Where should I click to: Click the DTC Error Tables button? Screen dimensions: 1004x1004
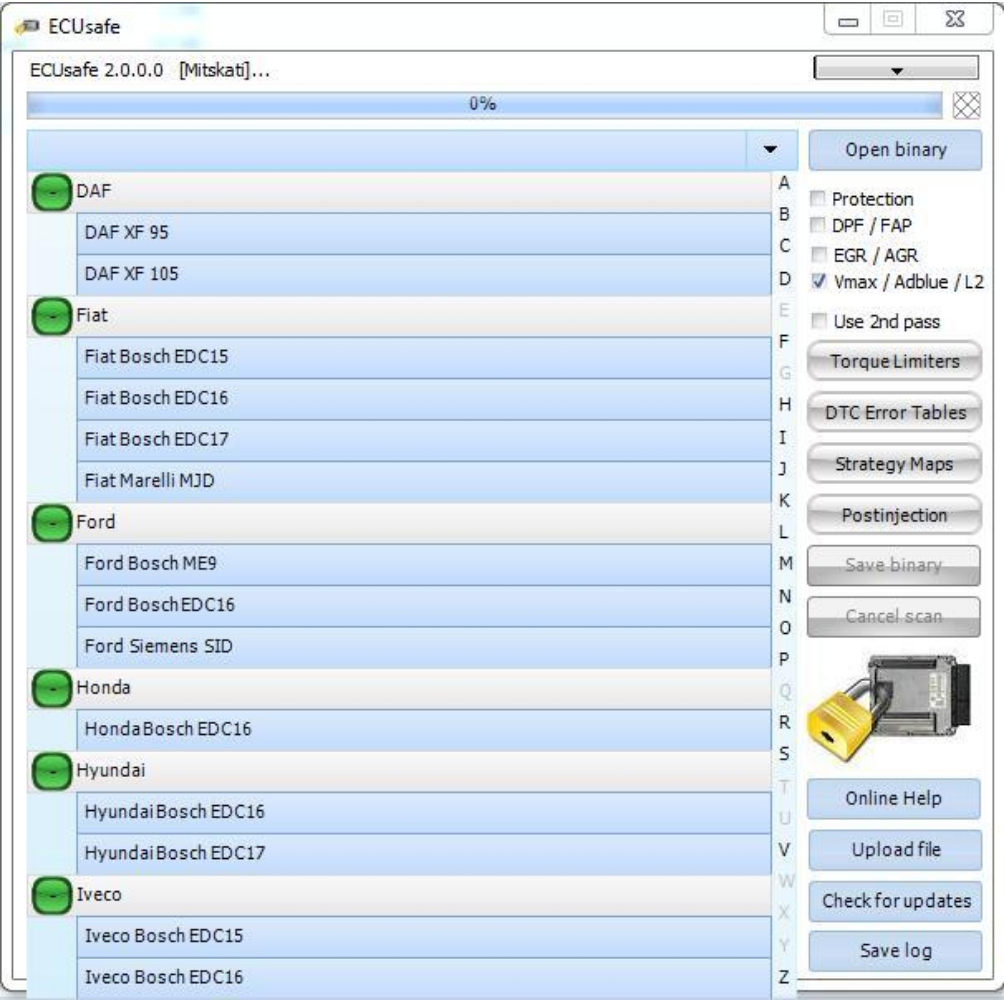(898, 411)
